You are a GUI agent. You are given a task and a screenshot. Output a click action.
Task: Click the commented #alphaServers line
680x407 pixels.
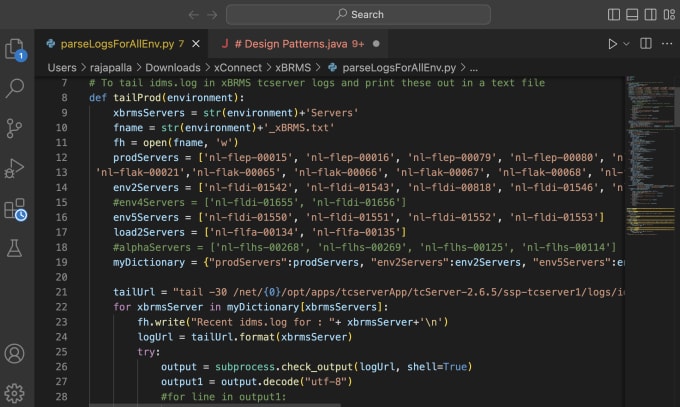pos(364,247)
